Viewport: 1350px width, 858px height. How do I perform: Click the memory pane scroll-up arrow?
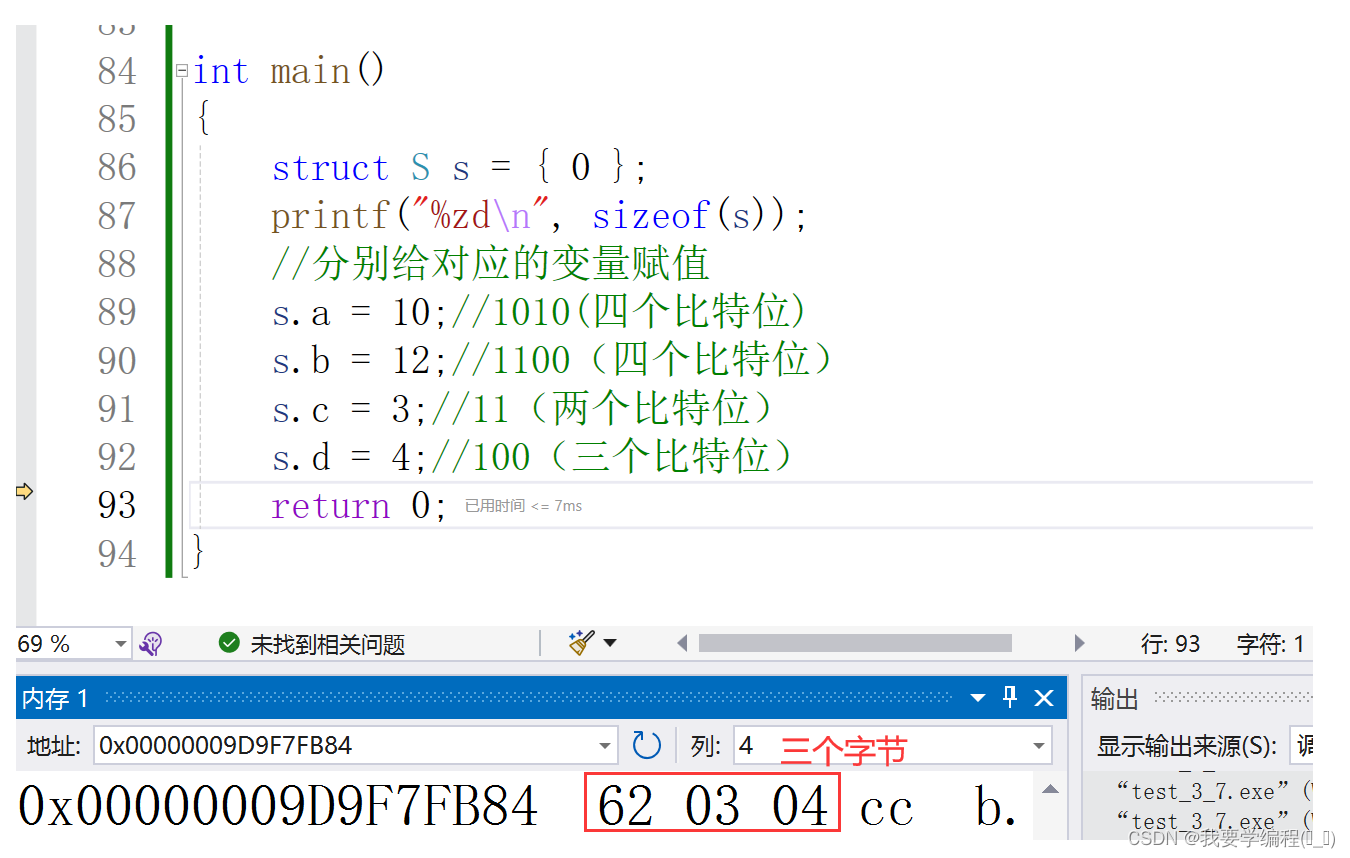coord(1050,789)
